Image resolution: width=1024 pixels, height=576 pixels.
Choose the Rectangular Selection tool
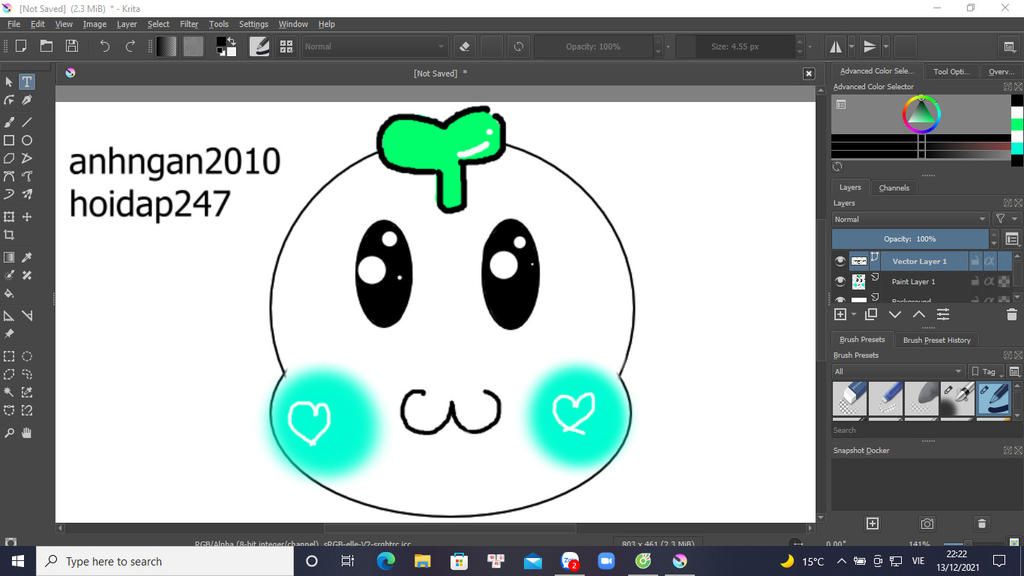[x=9, y=357]
